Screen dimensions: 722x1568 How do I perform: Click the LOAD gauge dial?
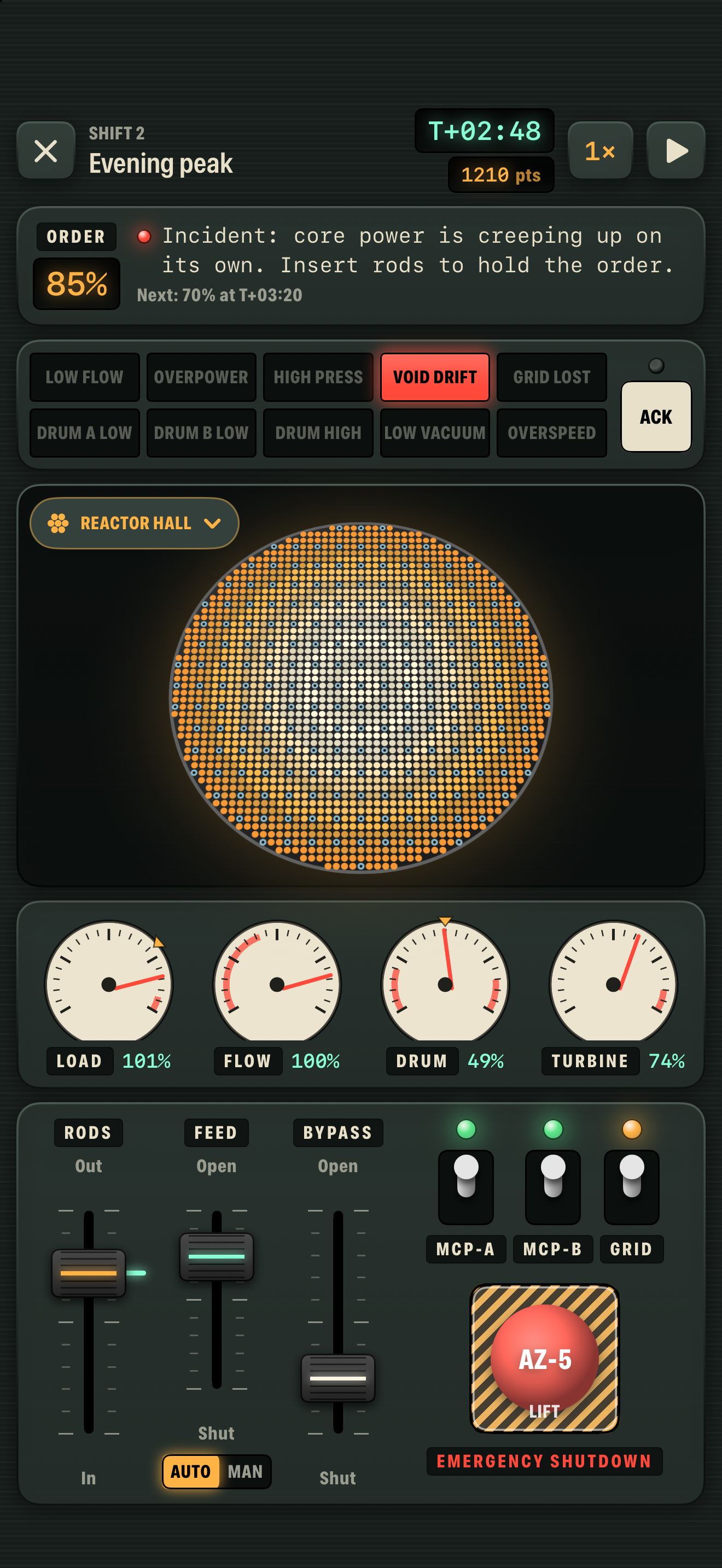coord(109,981)
